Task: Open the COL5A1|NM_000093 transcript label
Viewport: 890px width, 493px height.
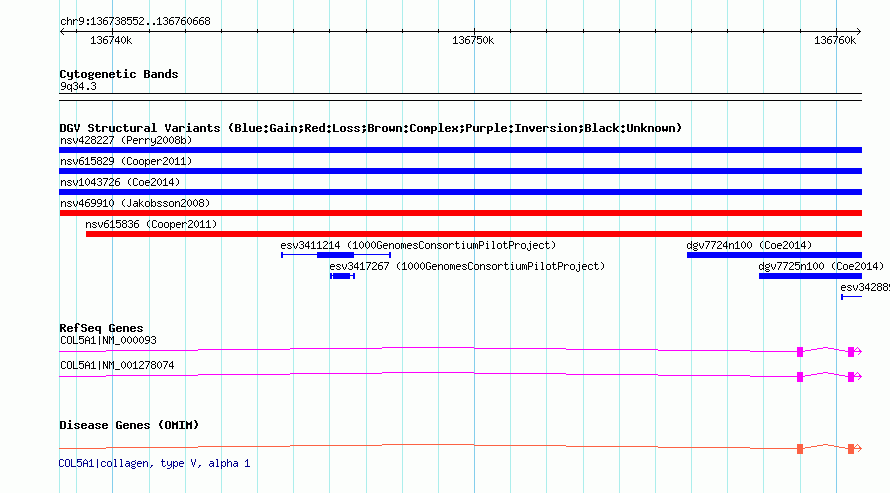Action: (x=108, y=340)
